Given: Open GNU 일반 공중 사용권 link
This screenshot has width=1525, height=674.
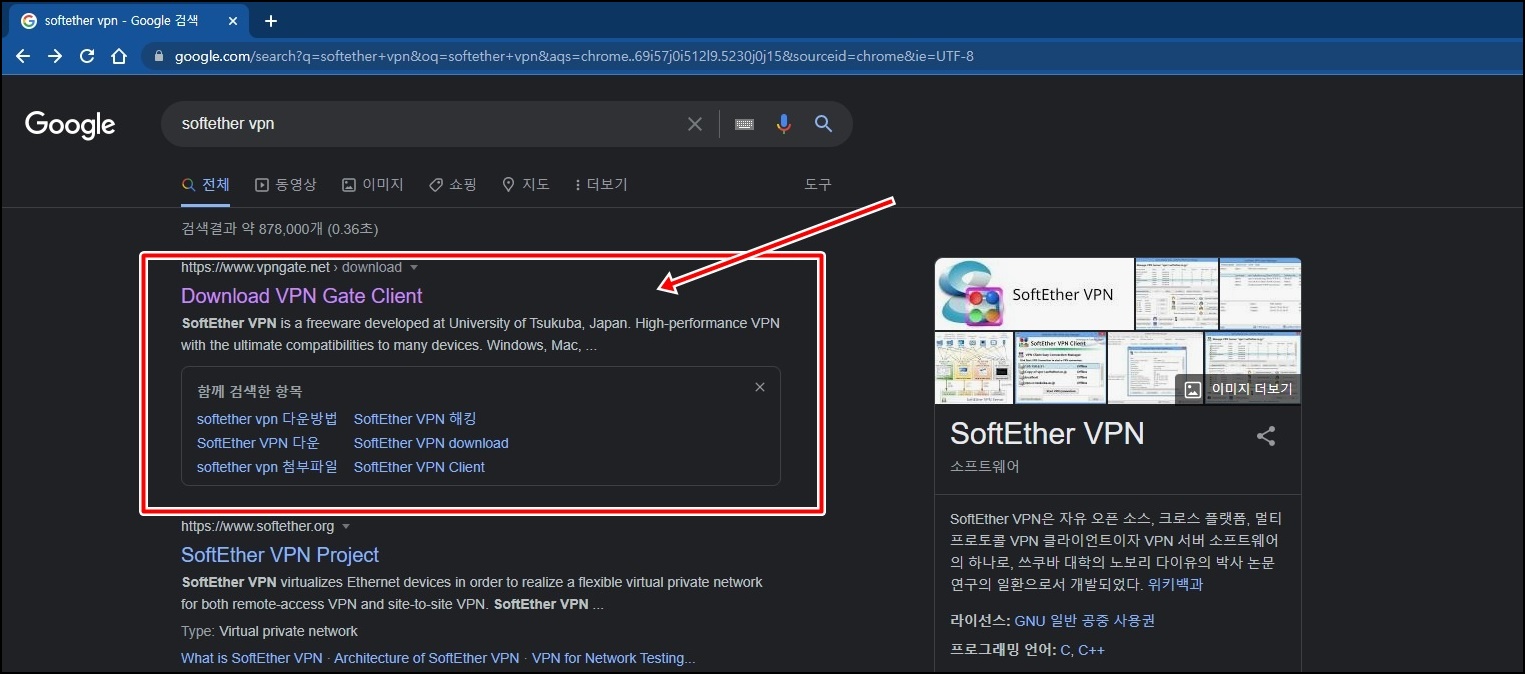Looking at the screenshot, I should click(1085, 620).
